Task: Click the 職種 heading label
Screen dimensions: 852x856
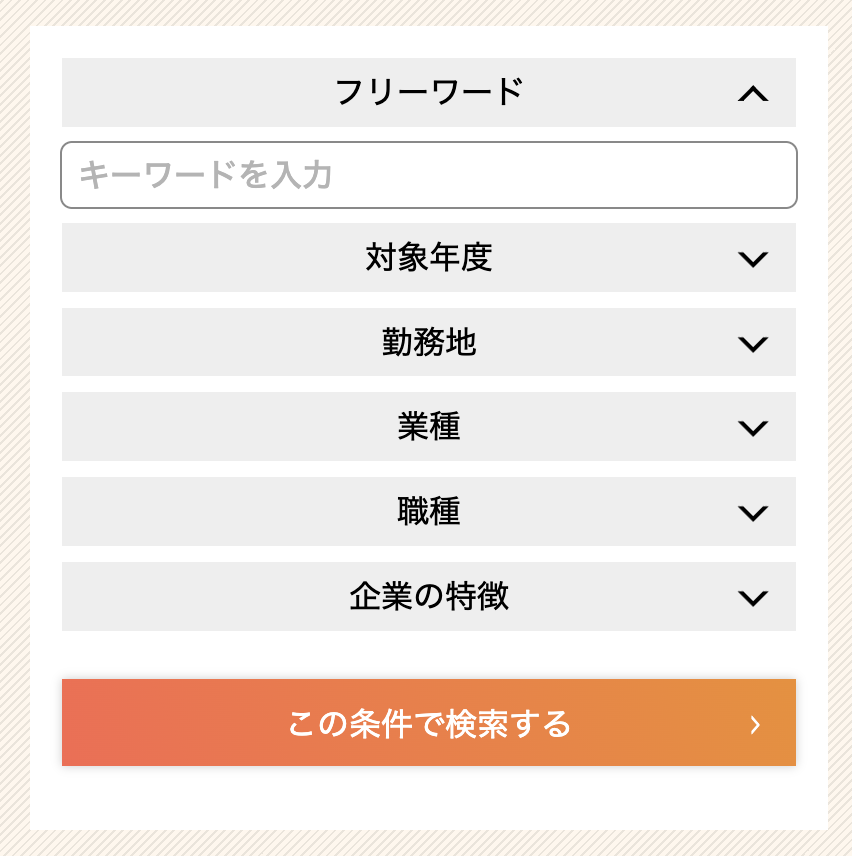Action: click(x=428, y=512)
